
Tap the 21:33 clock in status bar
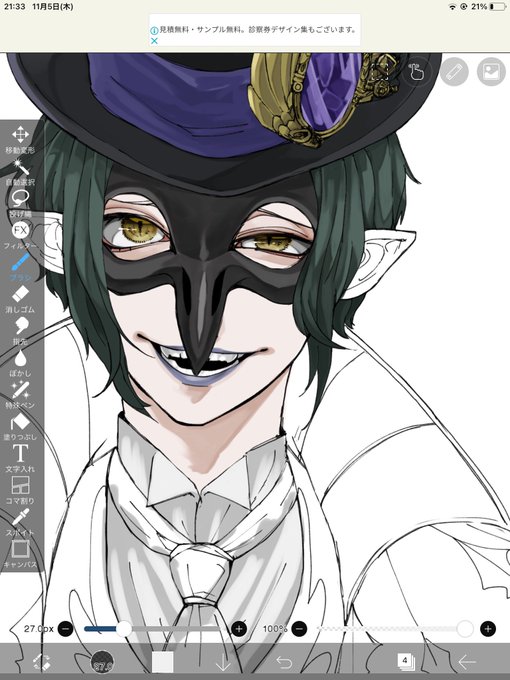point(15,7)
